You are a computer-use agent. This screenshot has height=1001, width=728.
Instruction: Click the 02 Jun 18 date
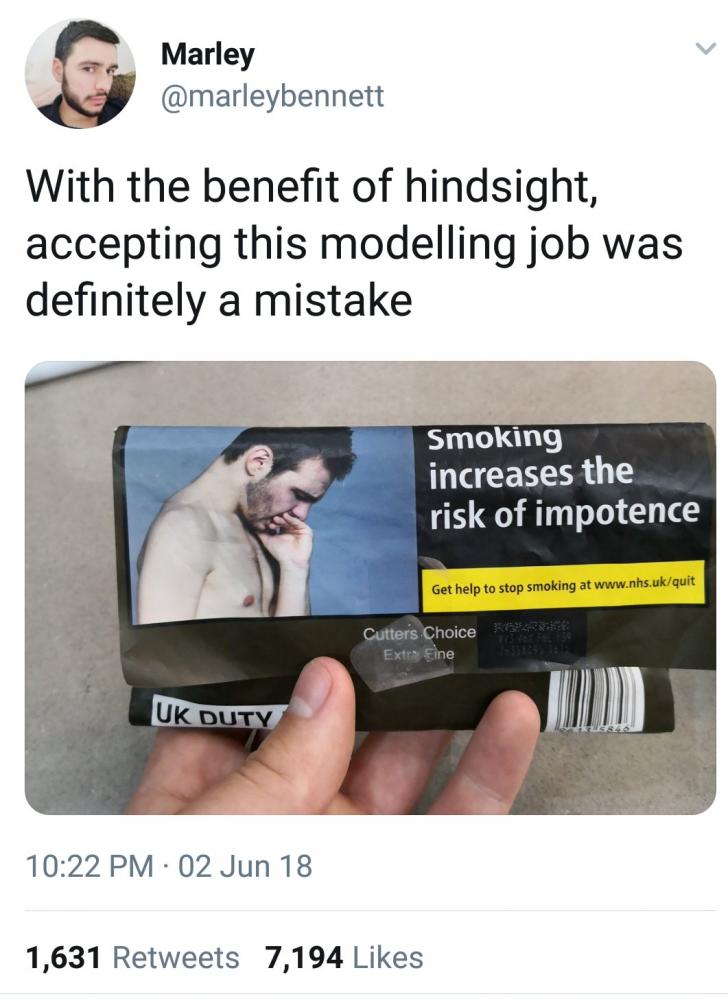pyautogui.click(x=246, y=866)
